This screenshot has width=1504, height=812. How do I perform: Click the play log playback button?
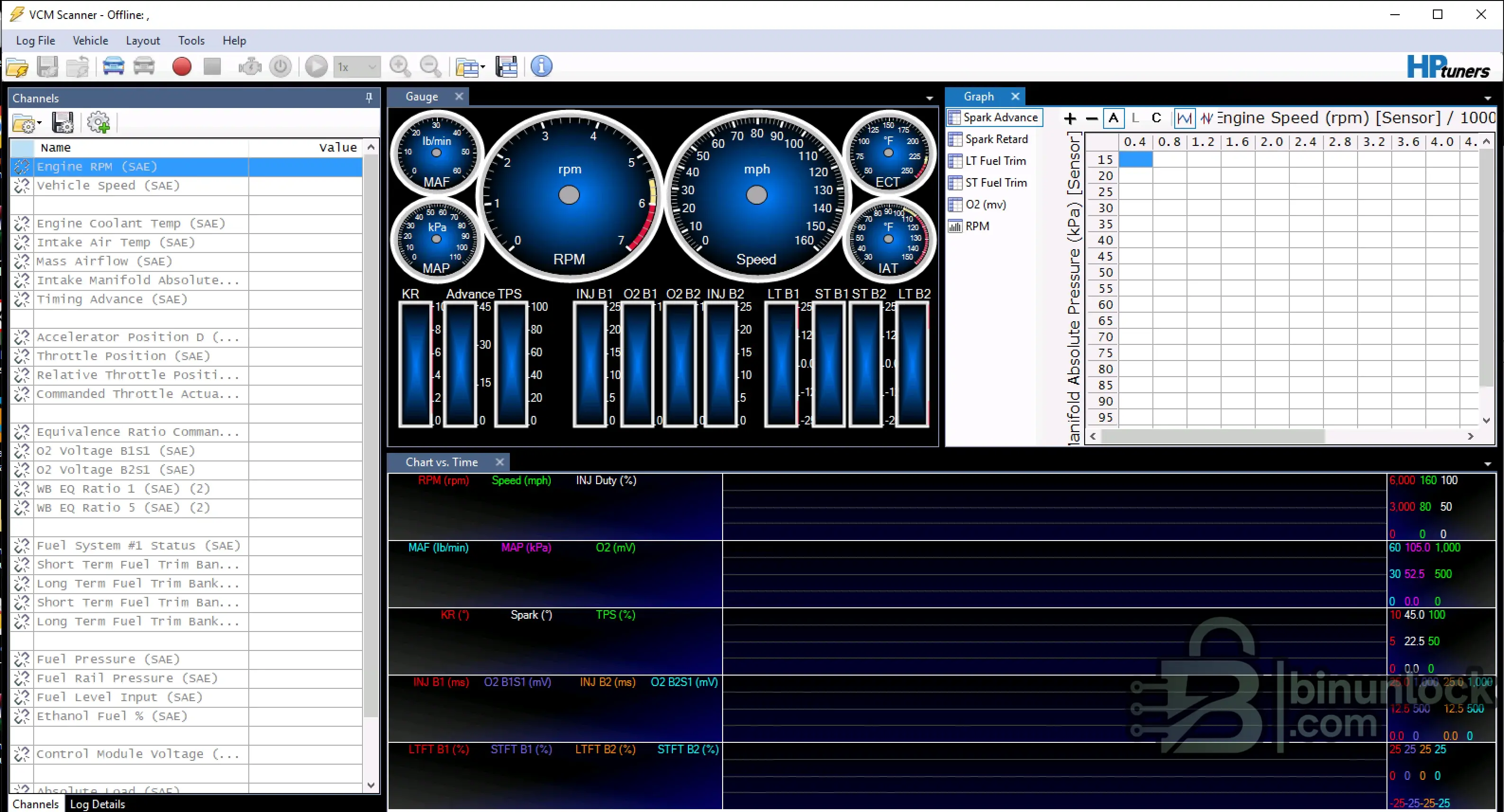tap(317, 66)
